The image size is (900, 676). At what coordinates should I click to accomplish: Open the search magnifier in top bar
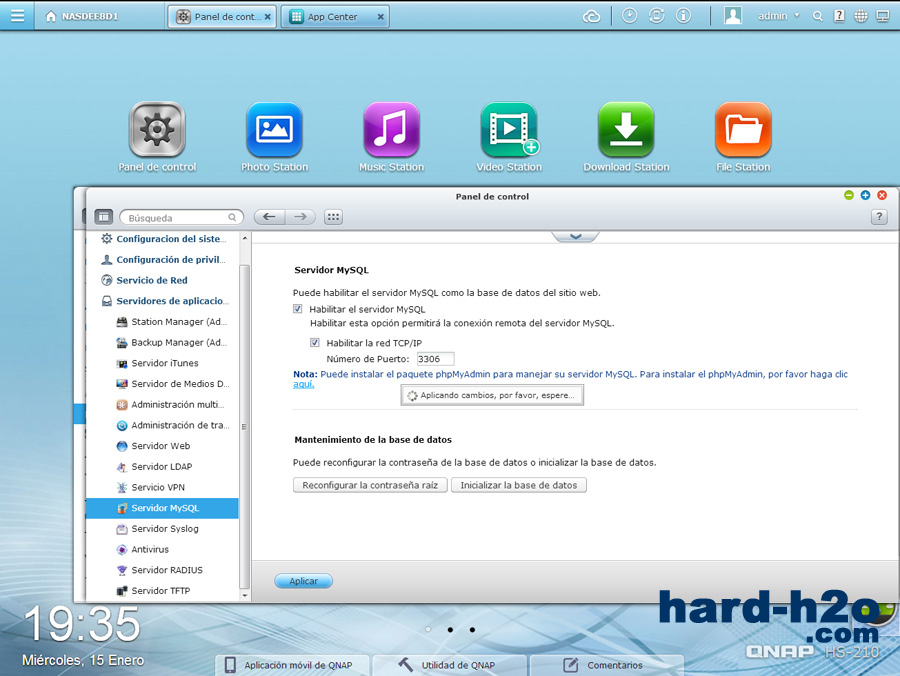click(817, 16)
